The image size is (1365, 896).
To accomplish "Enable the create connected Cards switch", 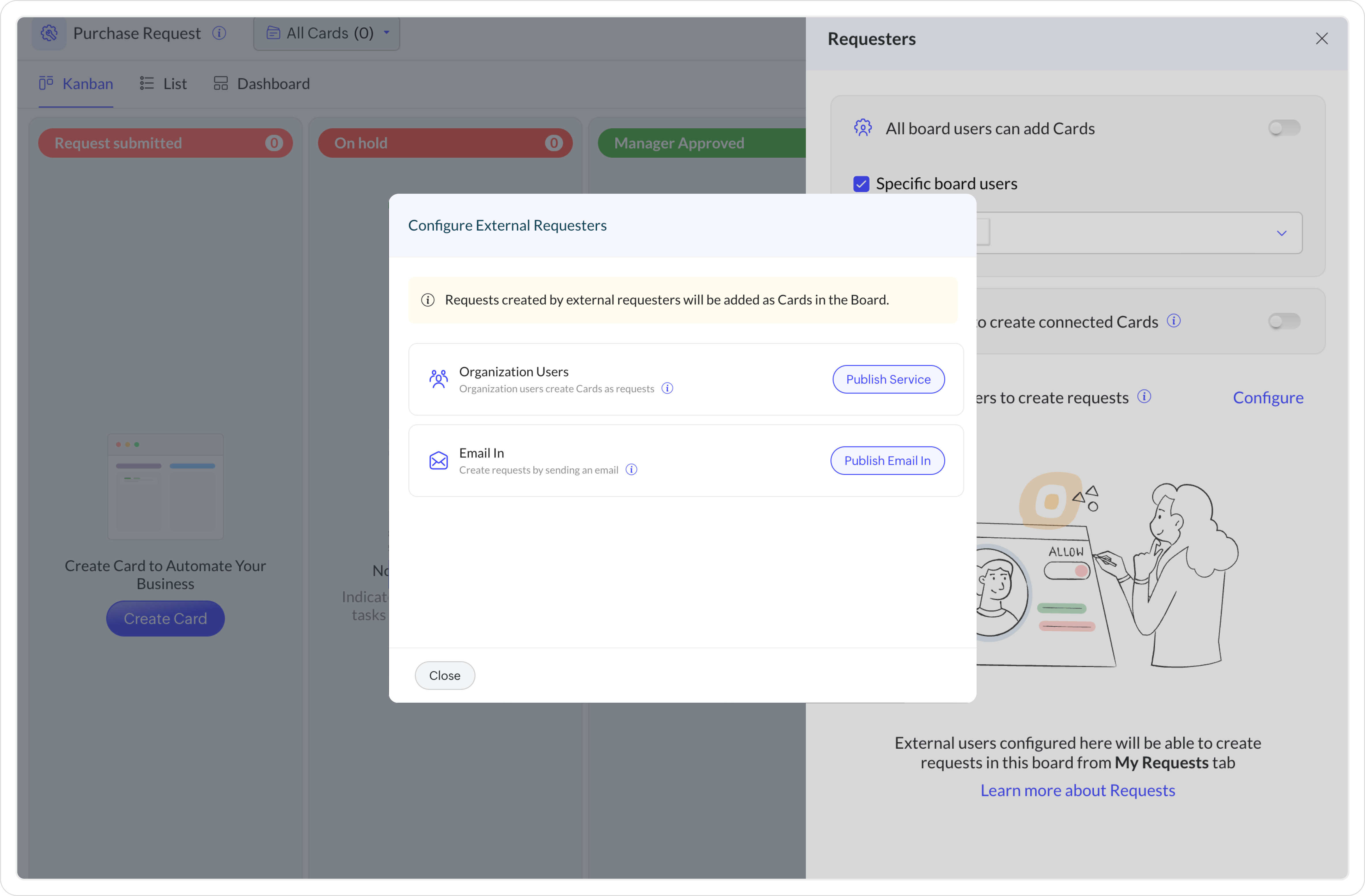I will point(1284,321).
